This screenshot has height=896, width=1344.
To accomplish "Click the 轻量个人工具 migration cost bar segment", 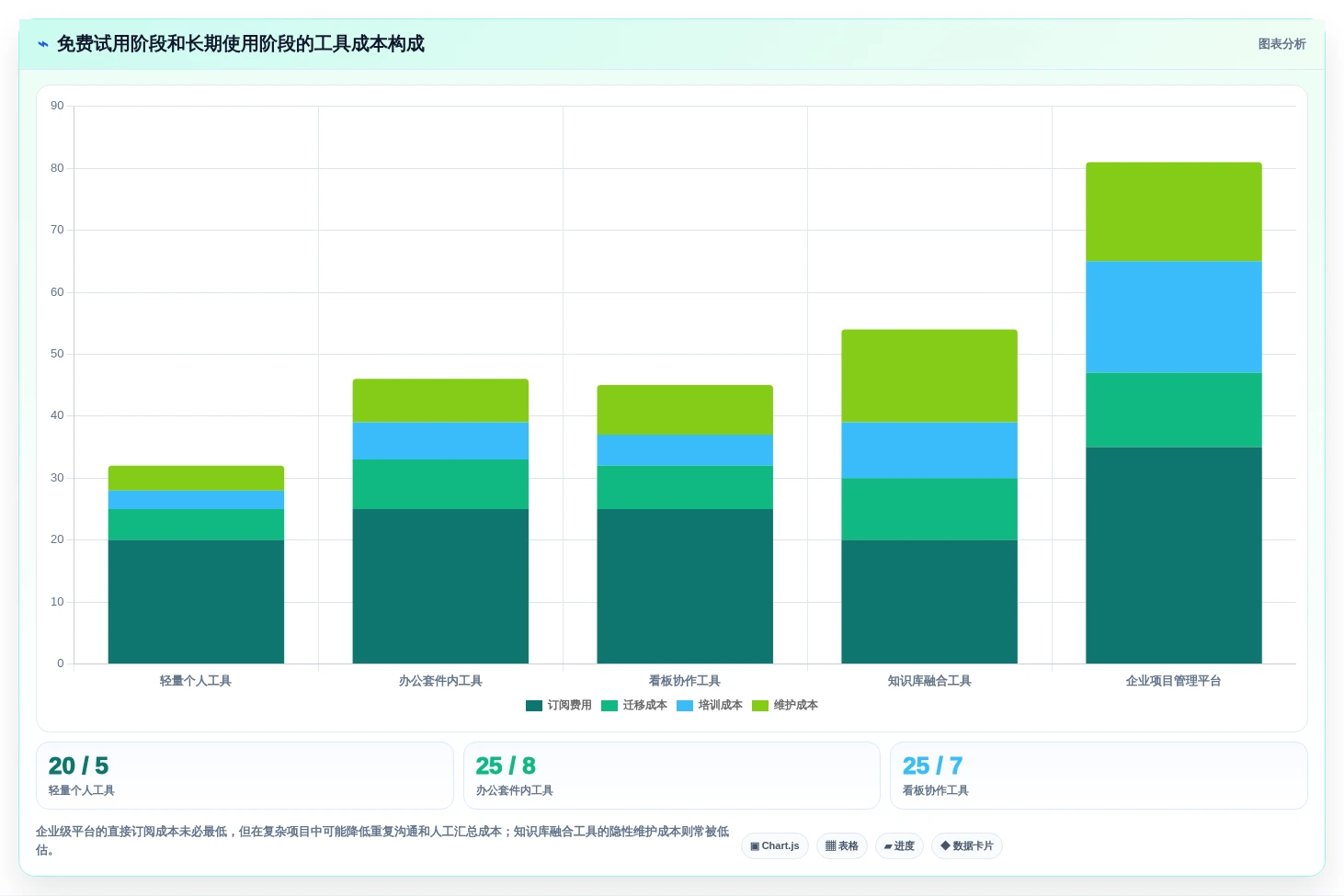I will [196, 525].
